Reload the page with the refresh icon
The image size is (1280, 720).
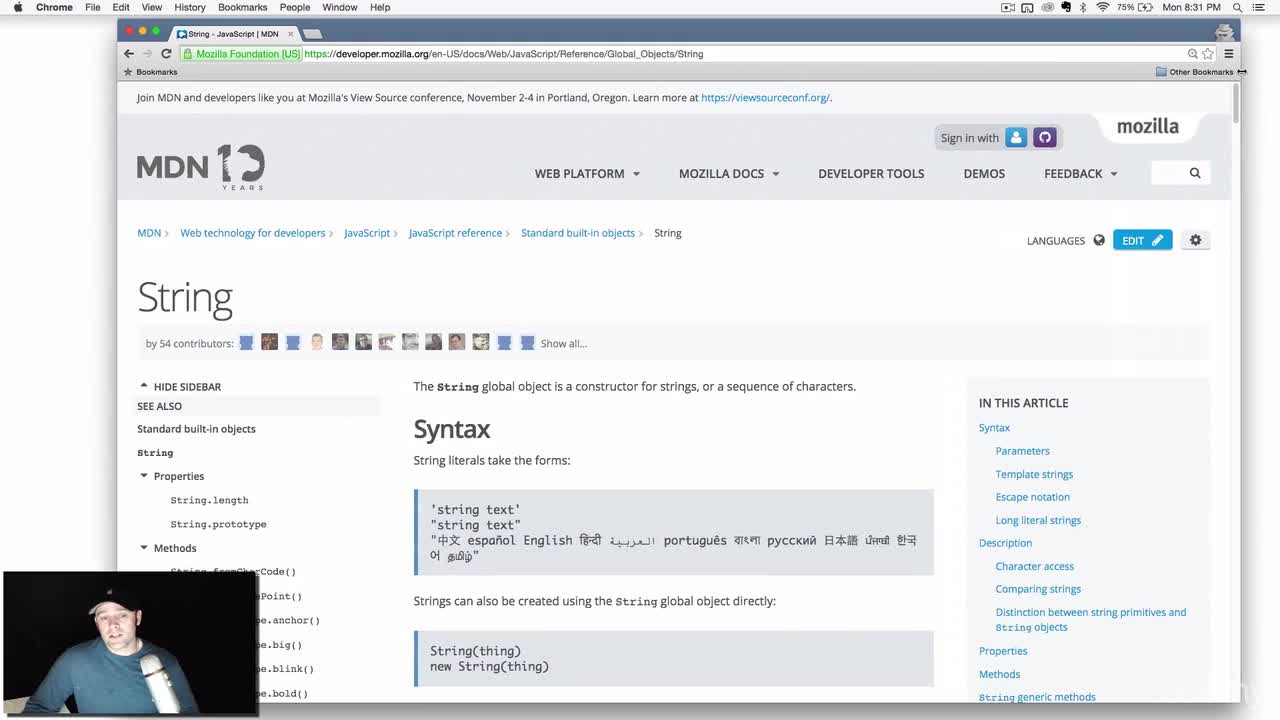[x=166, y=54]
